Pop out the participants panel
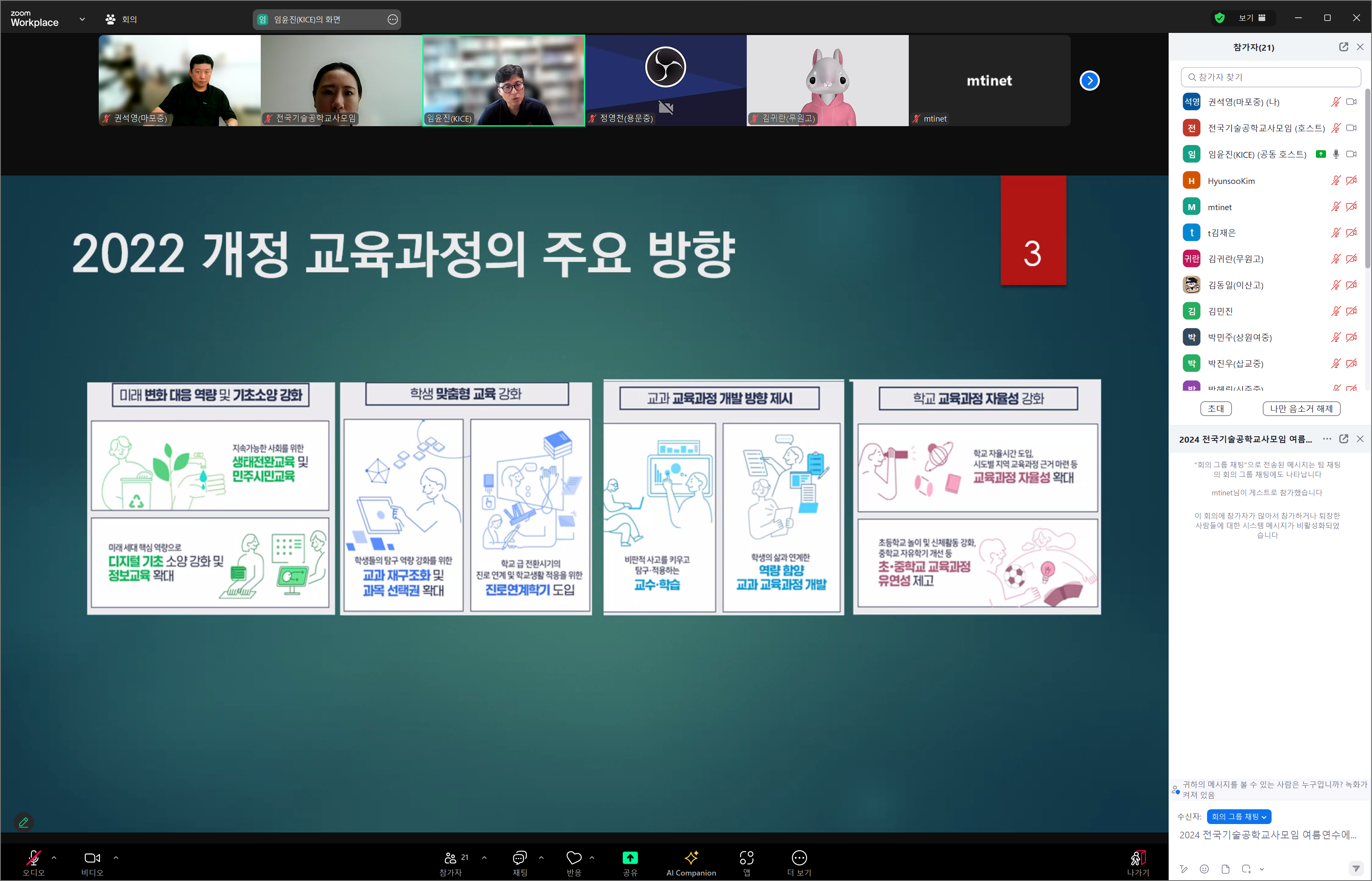 point(1343,47)
